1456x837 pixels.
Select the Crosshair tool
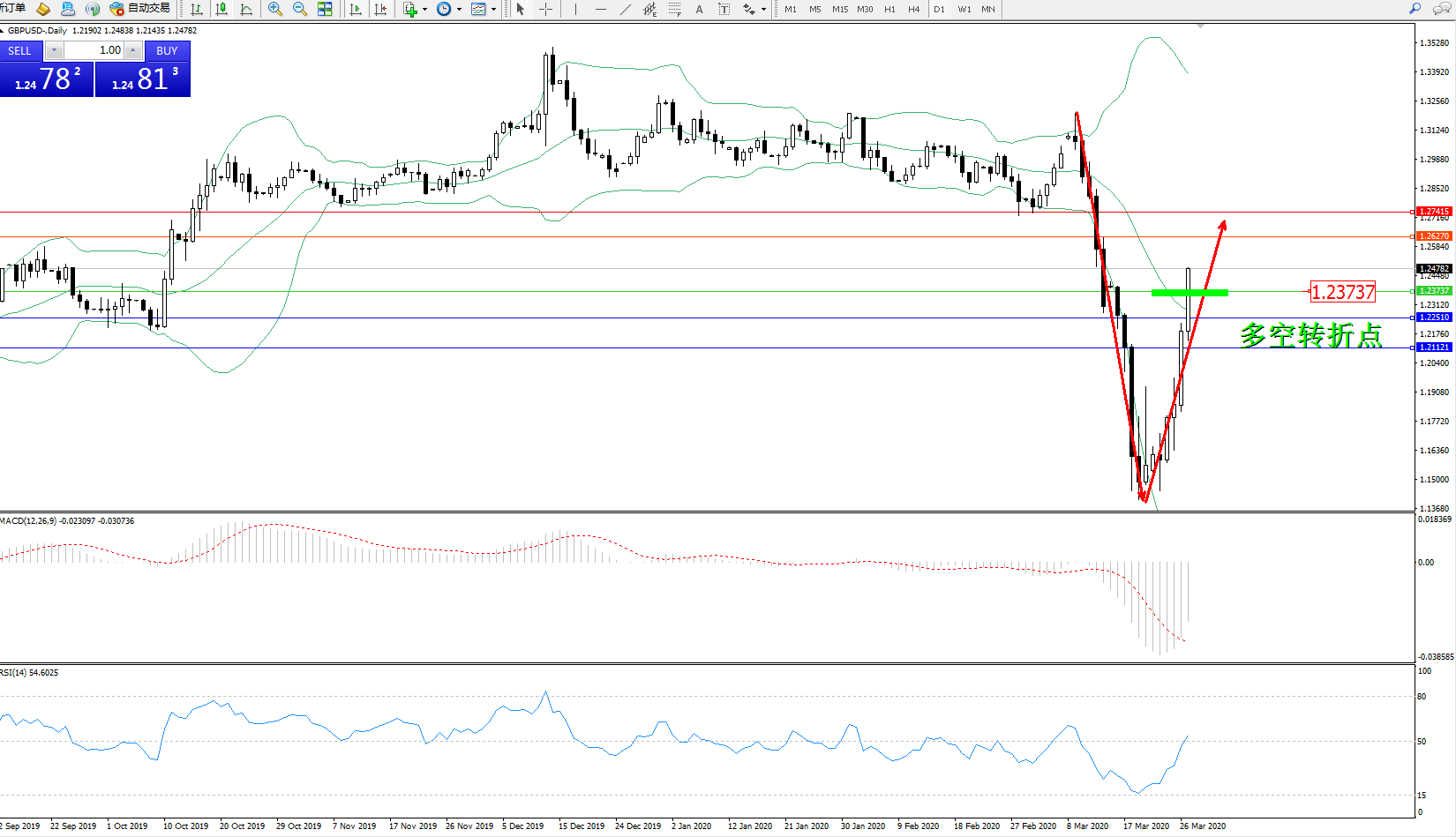[545, 9]
